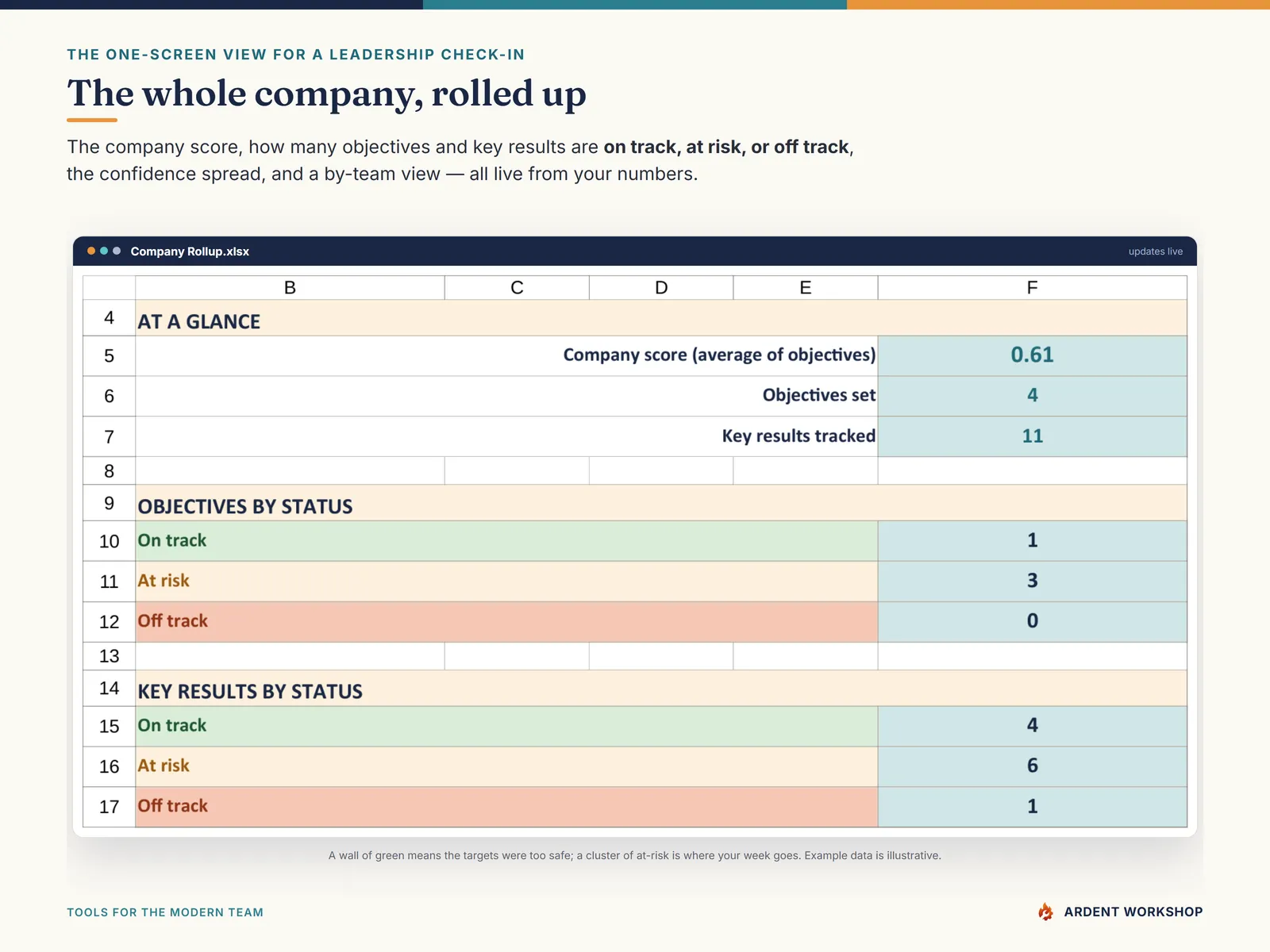Select row 16 header
Viewport: 1270px width, 952px height.
110,766
